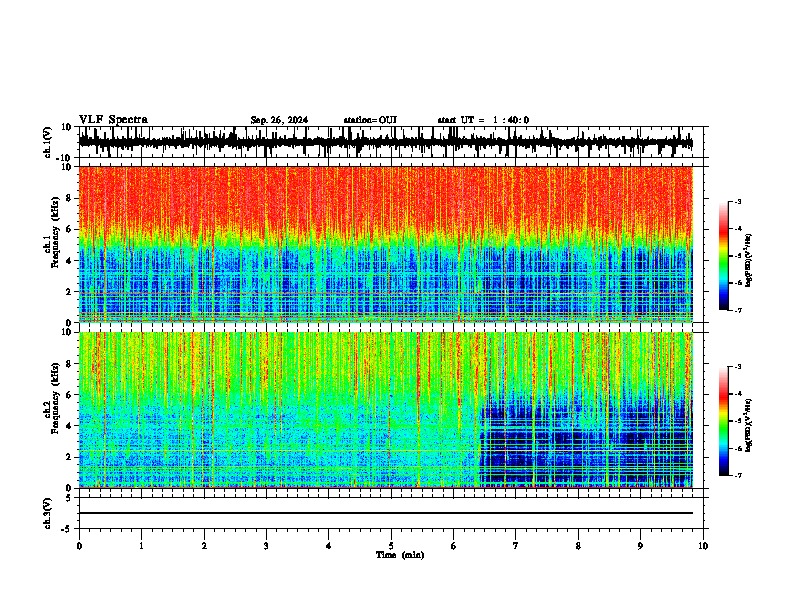Click the last time tick label "10"
The height and width of the screenshot is (612, 792).
point(703,546)
